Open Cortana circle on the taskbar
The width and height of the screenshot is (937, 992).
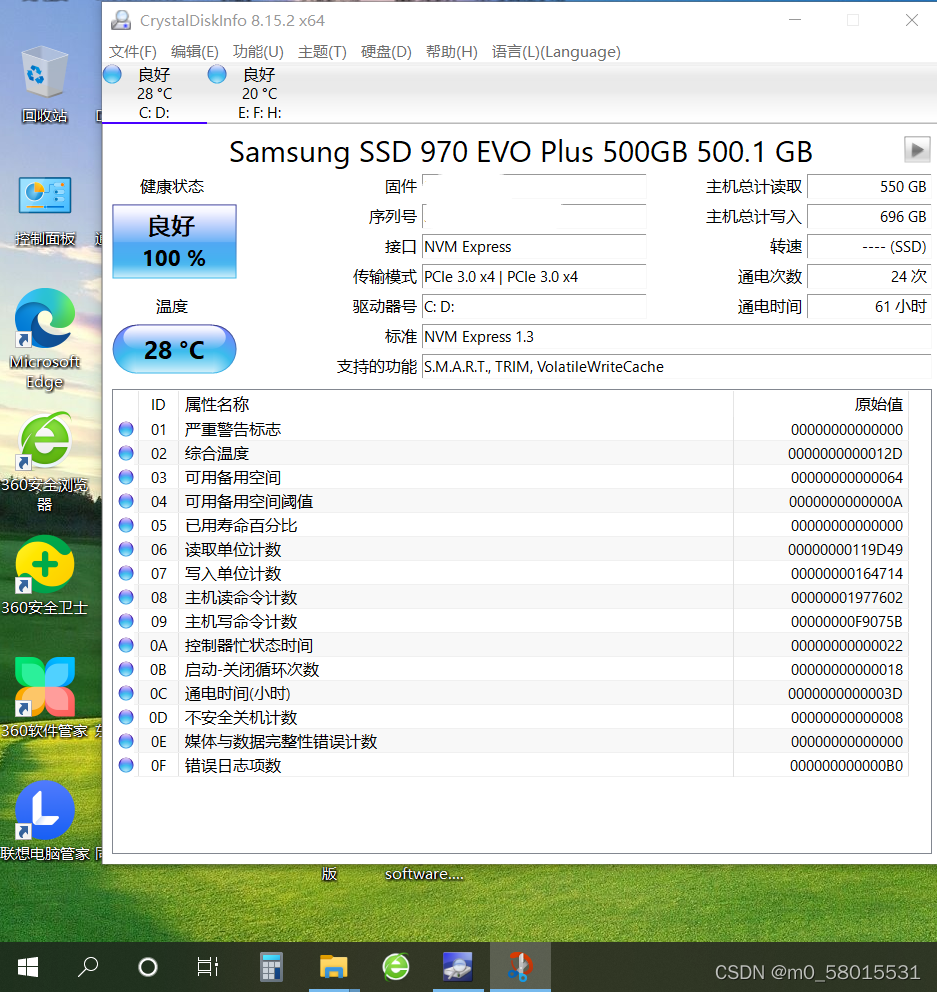(x=147, y=967)
